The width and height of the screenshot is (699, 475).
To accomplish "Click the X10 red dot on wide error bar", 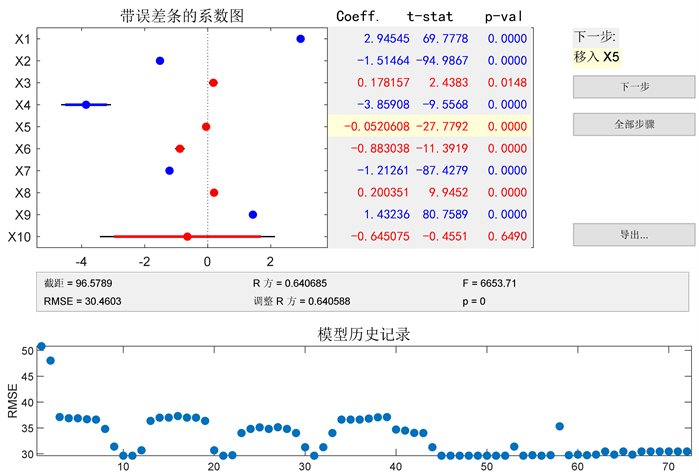I will coord(187,237).
